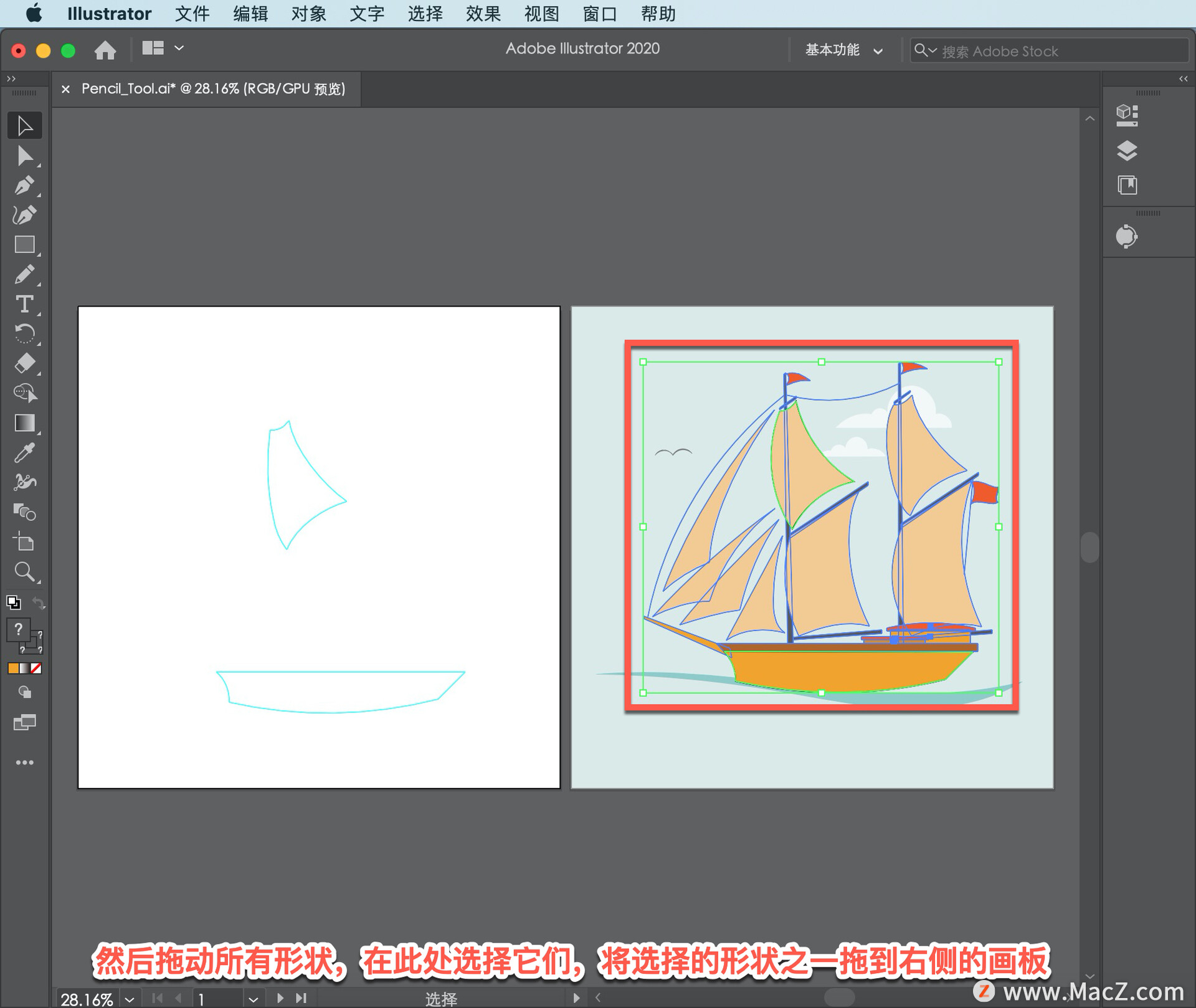Viewport: 1196px width, 1008px height.
Task: Select the Rotate tool
Action: (25, 334)
